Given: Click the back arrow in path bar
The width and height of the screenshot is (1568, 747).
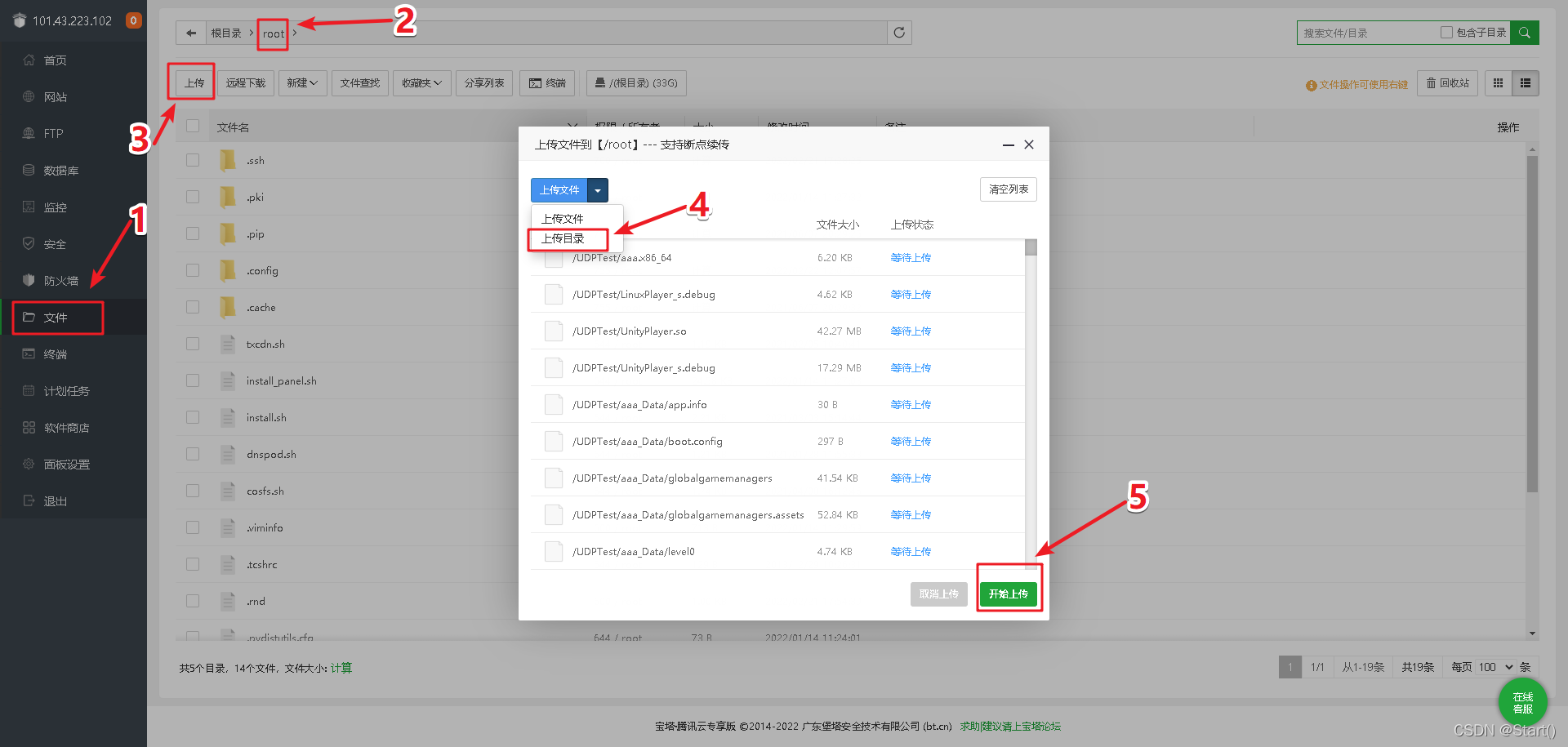Looking at the screenshot, I should tap(191, 33).
